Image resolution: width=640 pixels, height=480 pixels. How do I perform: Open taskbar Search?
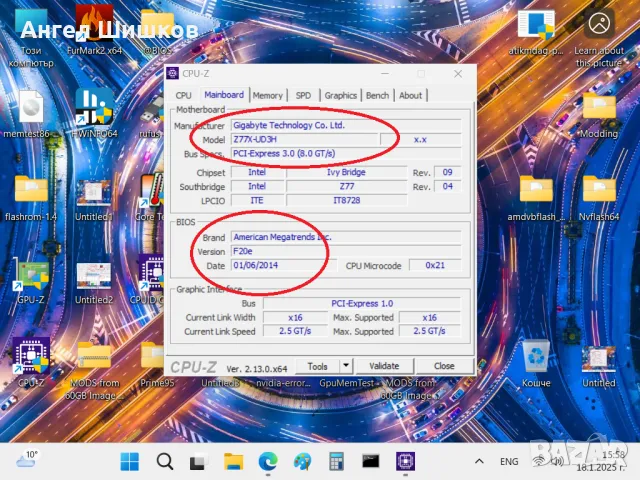pos(164,462)
